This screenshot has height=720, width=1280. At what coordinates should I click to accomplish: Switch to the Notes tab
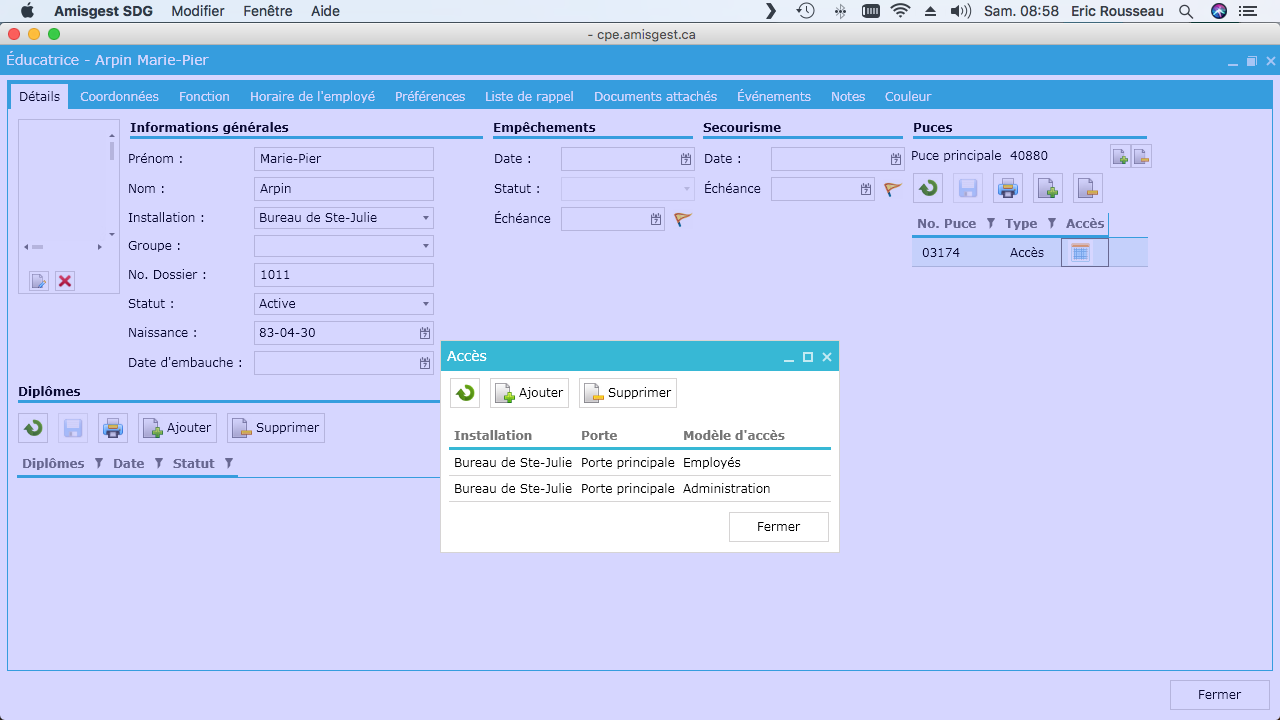tap(848, 97)
